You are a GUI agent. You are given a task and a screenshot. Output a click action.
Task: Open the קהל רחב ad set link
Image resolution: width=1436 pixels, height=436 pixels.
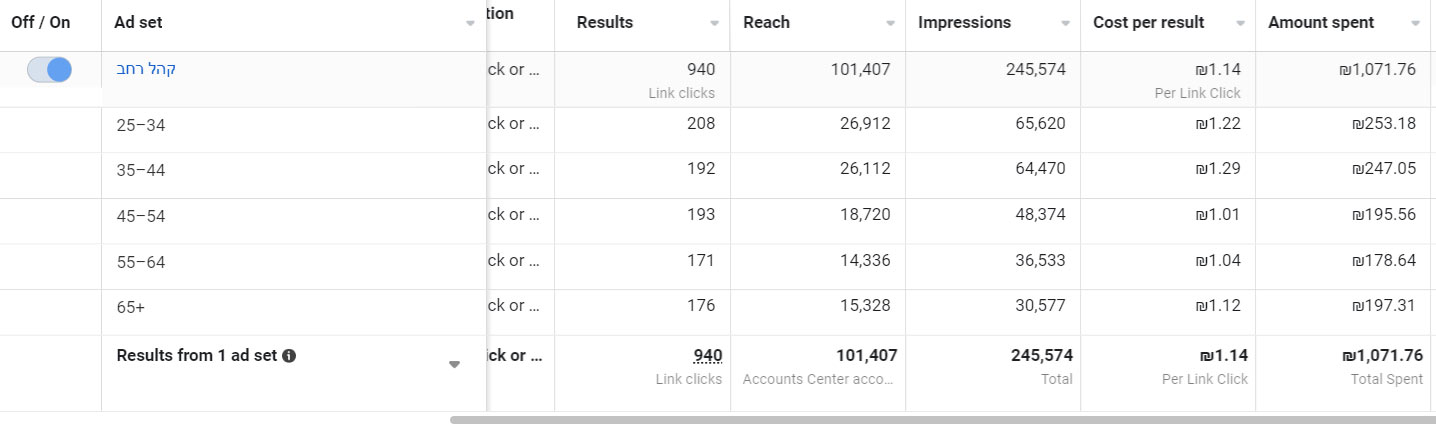point(146,69)
